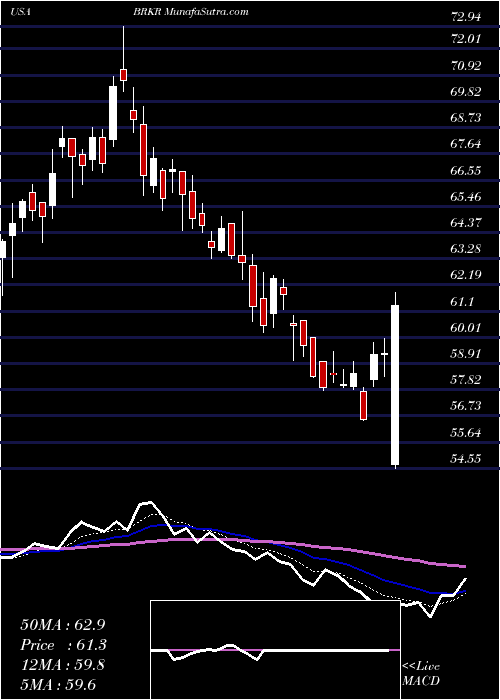Viewport: 500px width, 700px height.
Task: Select the highest-peak red candle near 70.92
Action: tap(124, 75)
